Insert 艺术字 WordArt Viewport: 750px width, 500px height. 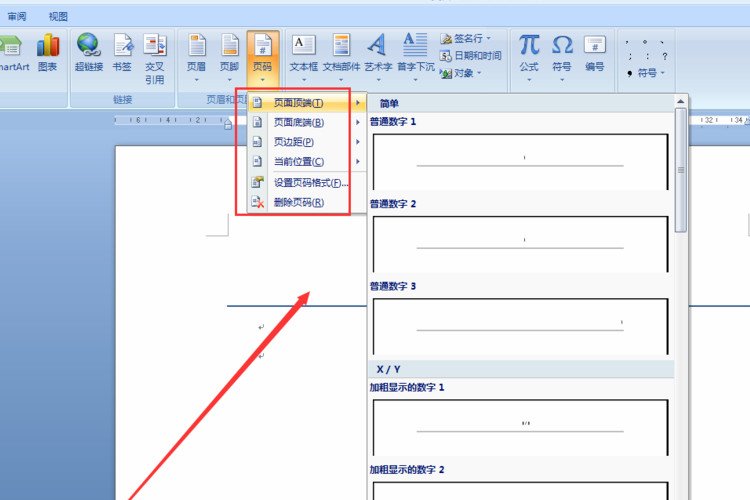click(378, 57)
